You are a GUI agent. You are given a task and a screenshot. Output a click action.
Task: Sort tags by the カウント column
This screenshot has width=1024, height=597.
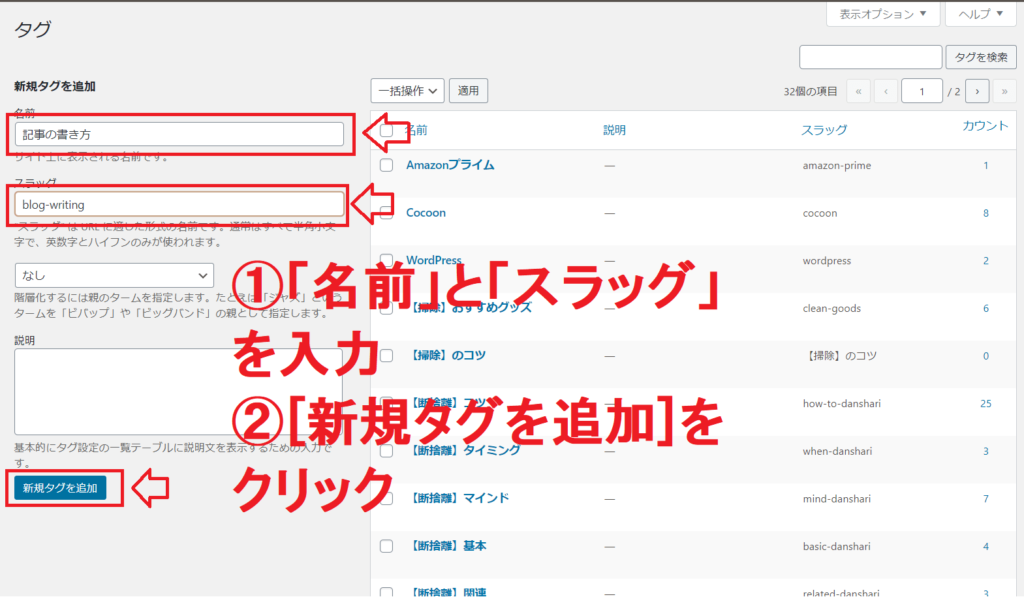click(x=985, y=126)
